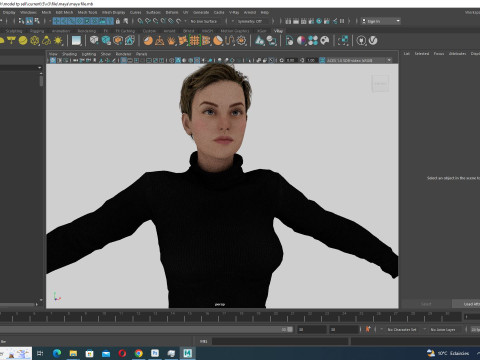Toggle select by object type mode
The width and height of the screenshot is (480, 360).
point(29,21)
